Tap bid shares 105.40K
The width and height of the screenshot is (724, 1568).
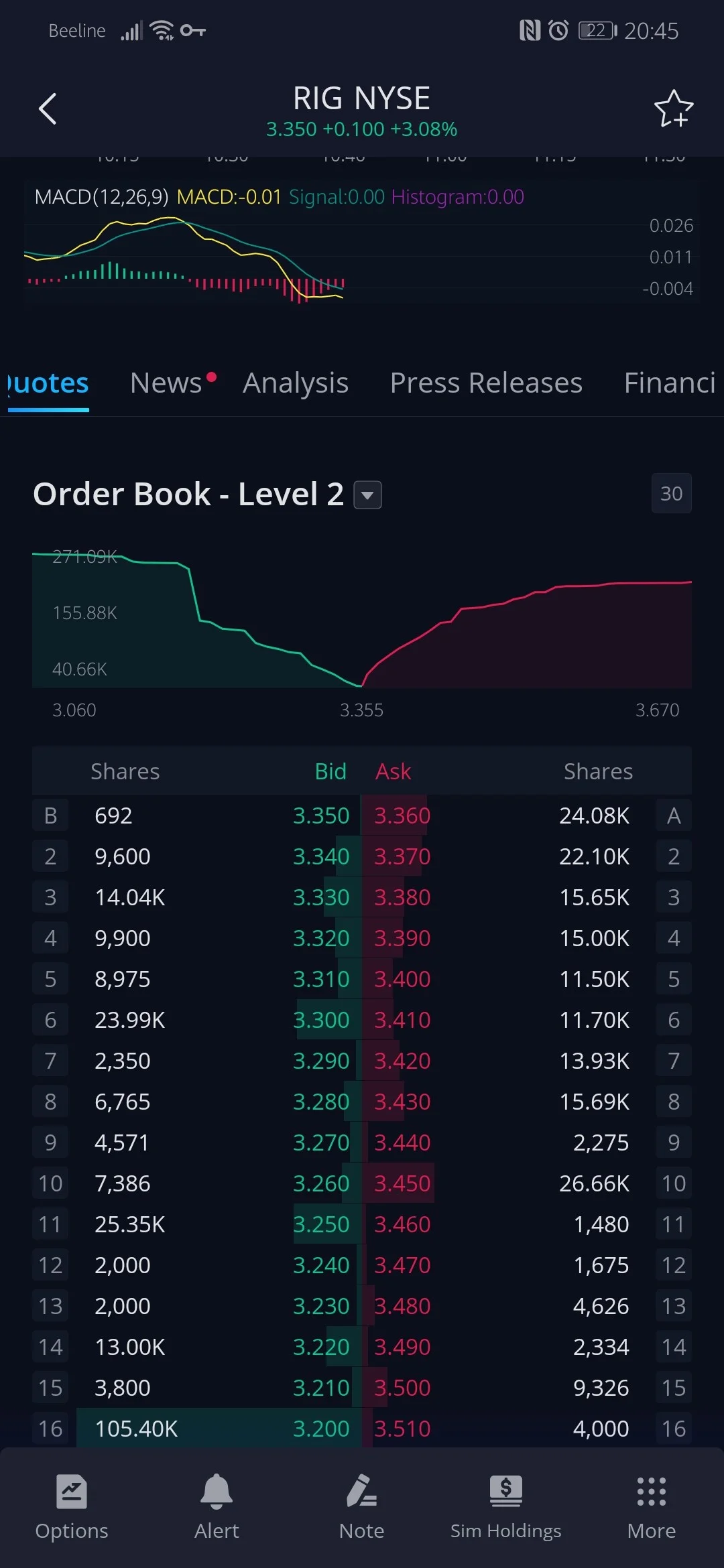tap(136, 1429)
